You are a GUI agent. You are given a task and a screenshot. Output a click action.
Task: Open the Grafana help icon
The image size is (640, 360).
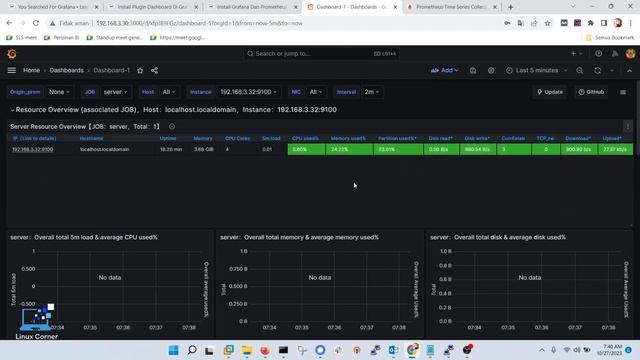598,53
